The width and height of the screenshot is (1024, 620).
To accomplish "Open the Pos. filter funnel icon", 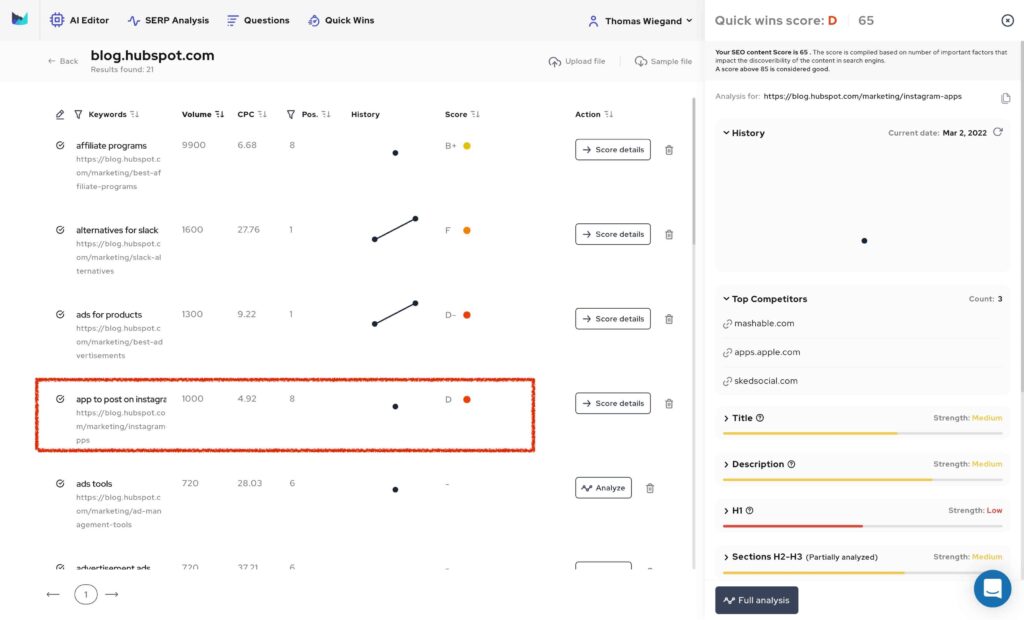I will (x=291, y=114).
